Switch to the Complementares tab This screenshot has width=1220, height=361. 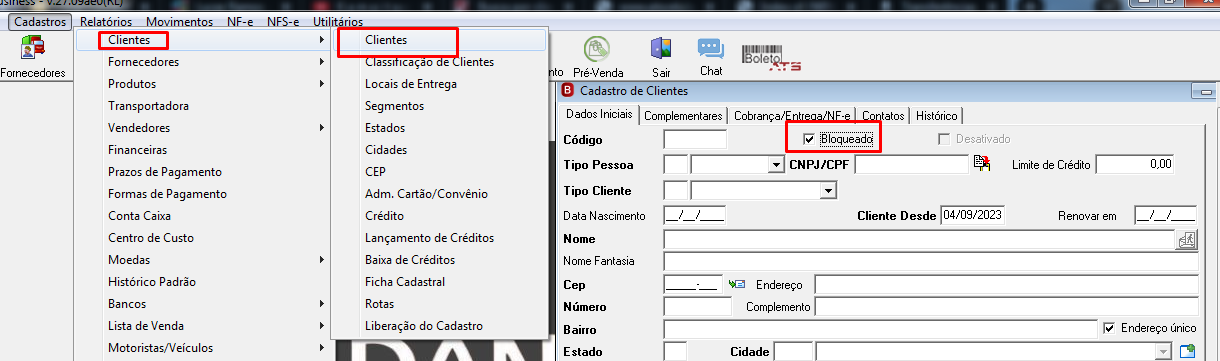click(683, 115)
